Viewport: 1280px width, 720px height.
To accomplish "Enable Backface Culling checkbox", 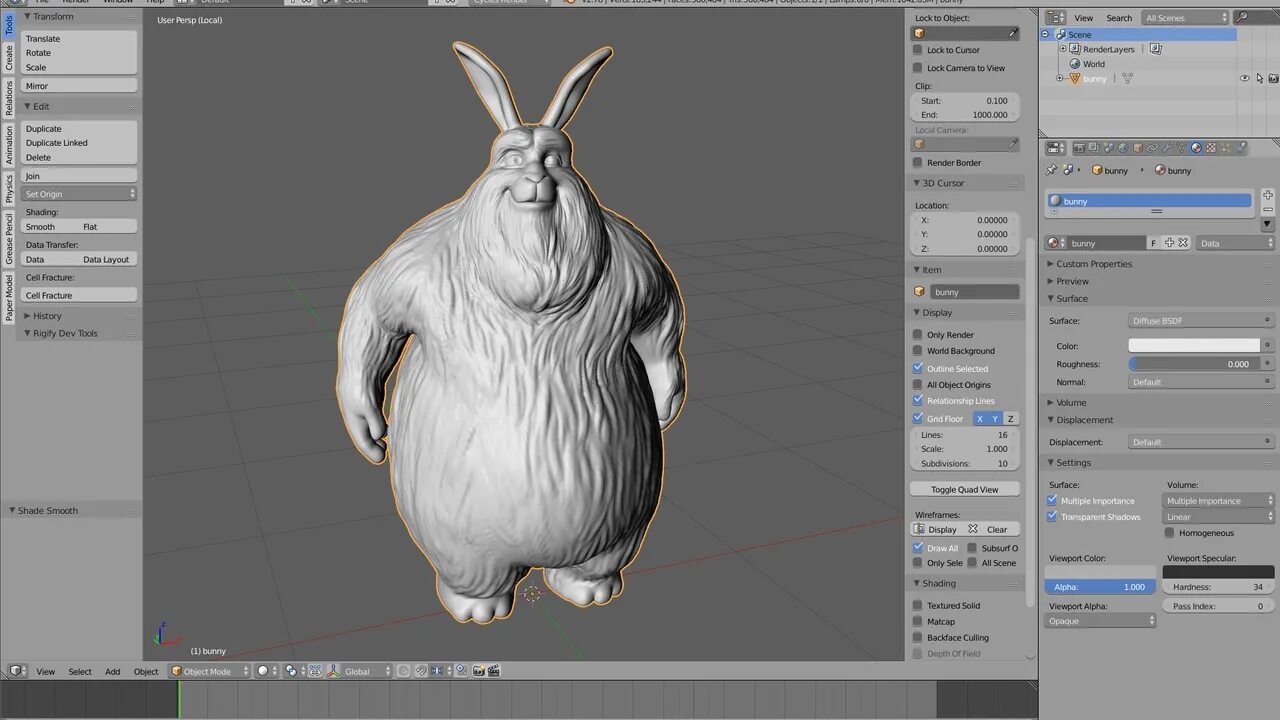I will [918, 638].
